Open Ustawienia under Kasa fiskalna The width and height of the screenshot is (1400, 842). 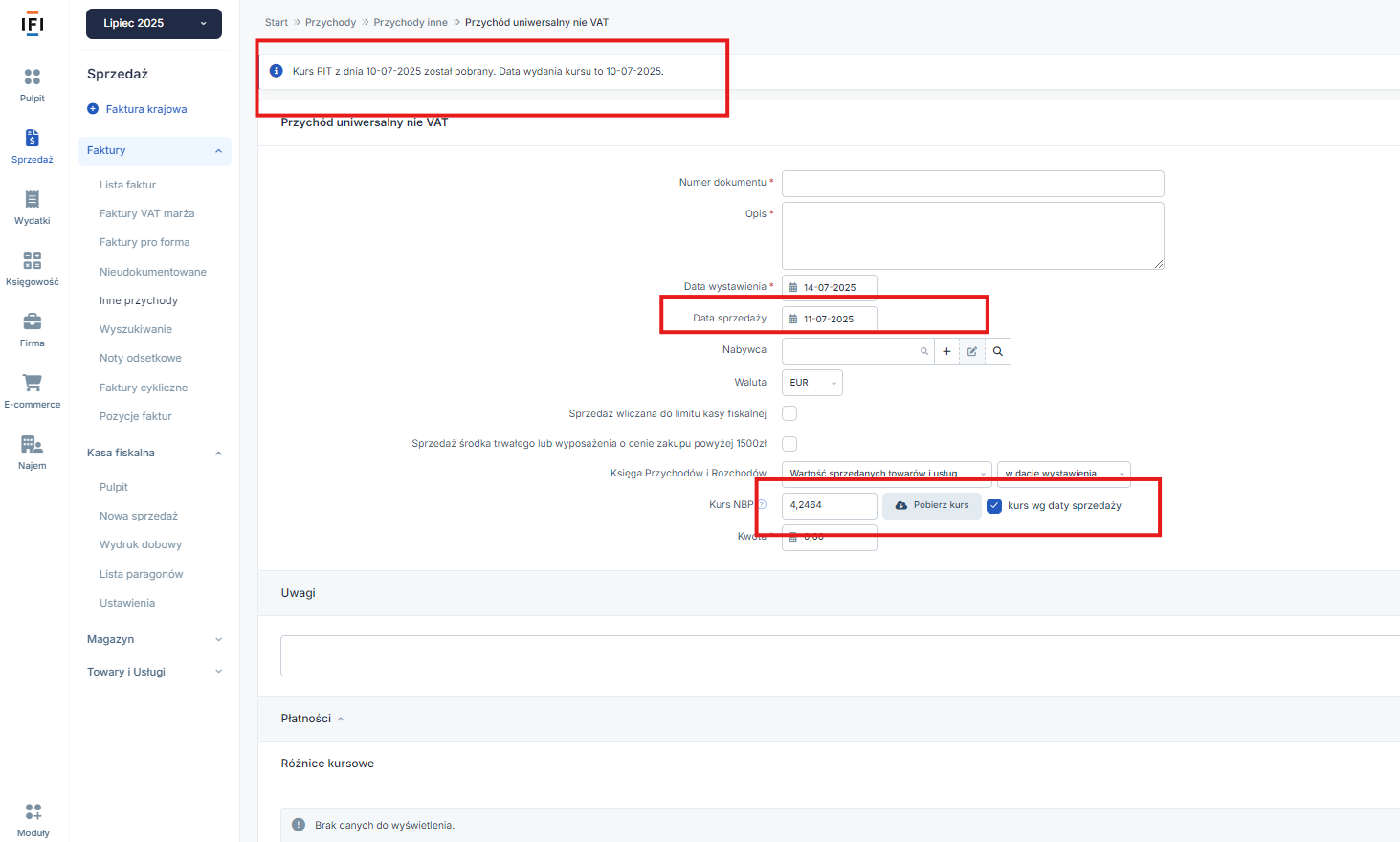click(x=127, y=603)
